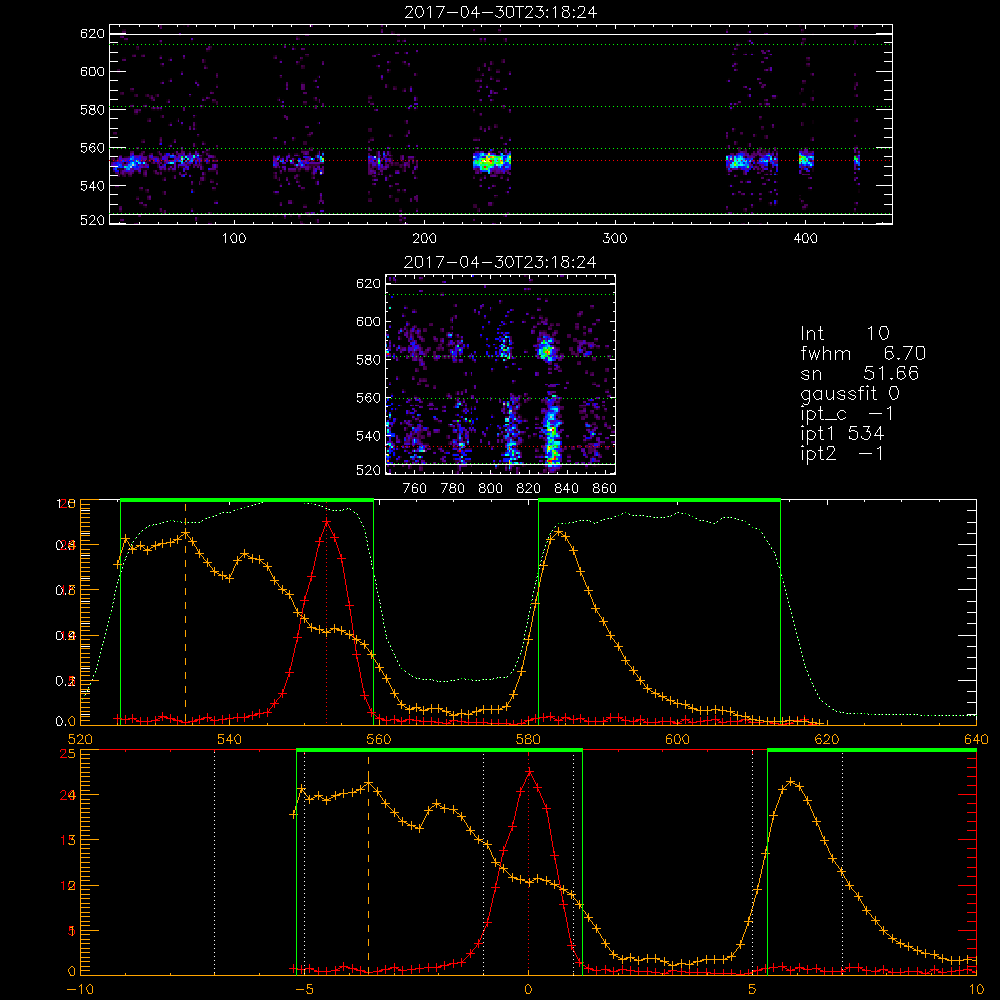Click x-axis label 540 of third profile plot
Screen dimensions: 1000x1000
tap(230, 739)
